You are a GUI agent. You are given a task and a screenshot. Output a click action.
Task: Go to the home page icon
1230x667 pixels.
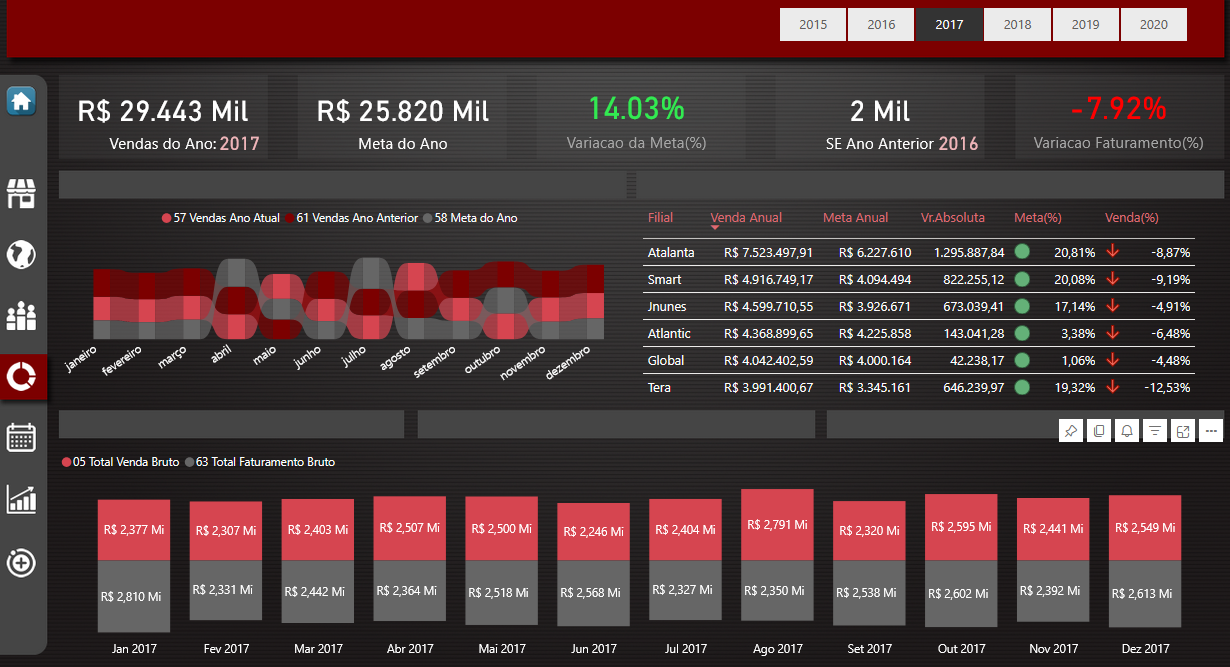(21, 101)
